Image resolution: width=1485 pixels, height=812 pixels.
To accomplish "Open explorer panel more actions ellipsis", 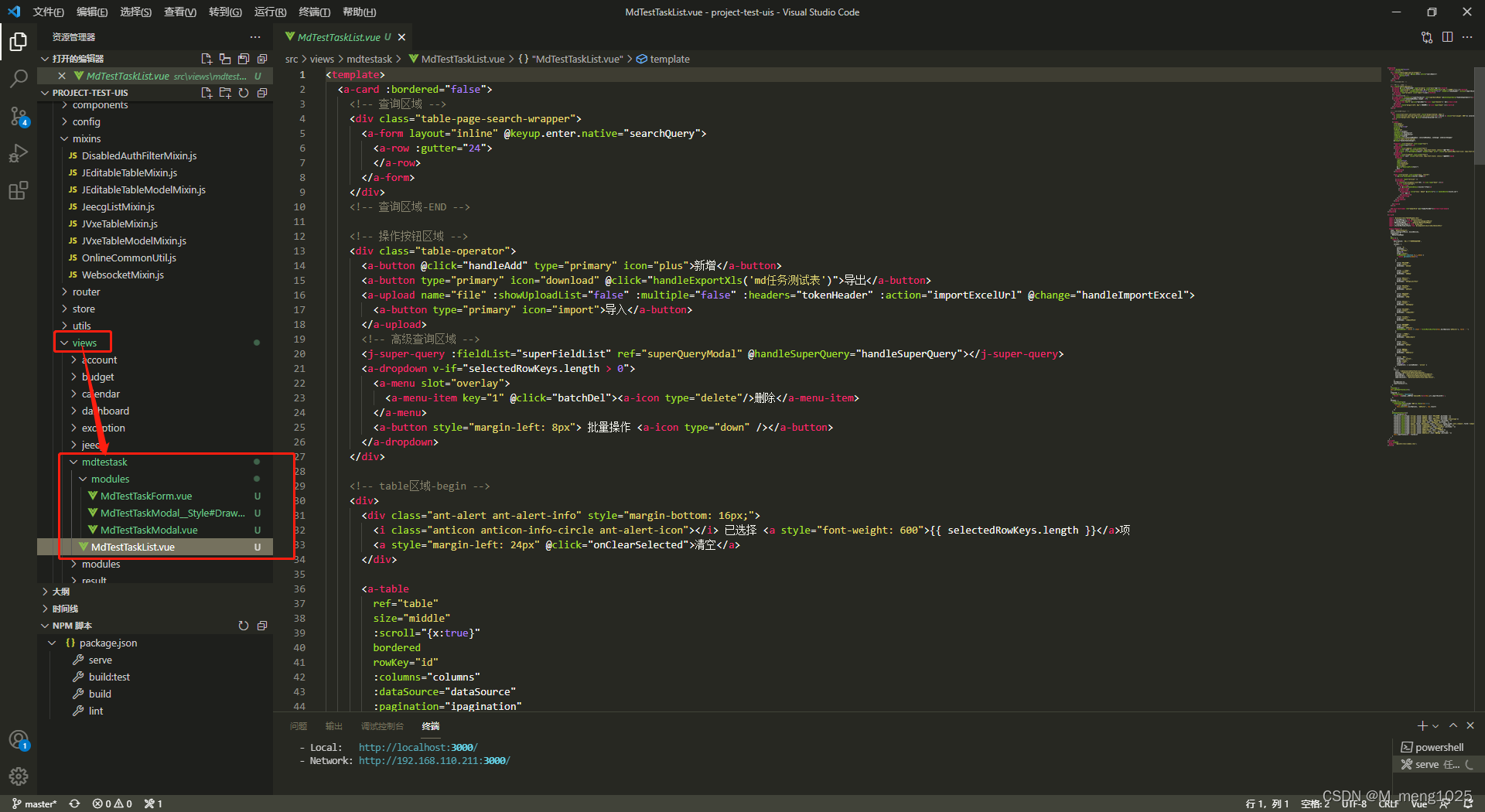I will 255,37.
